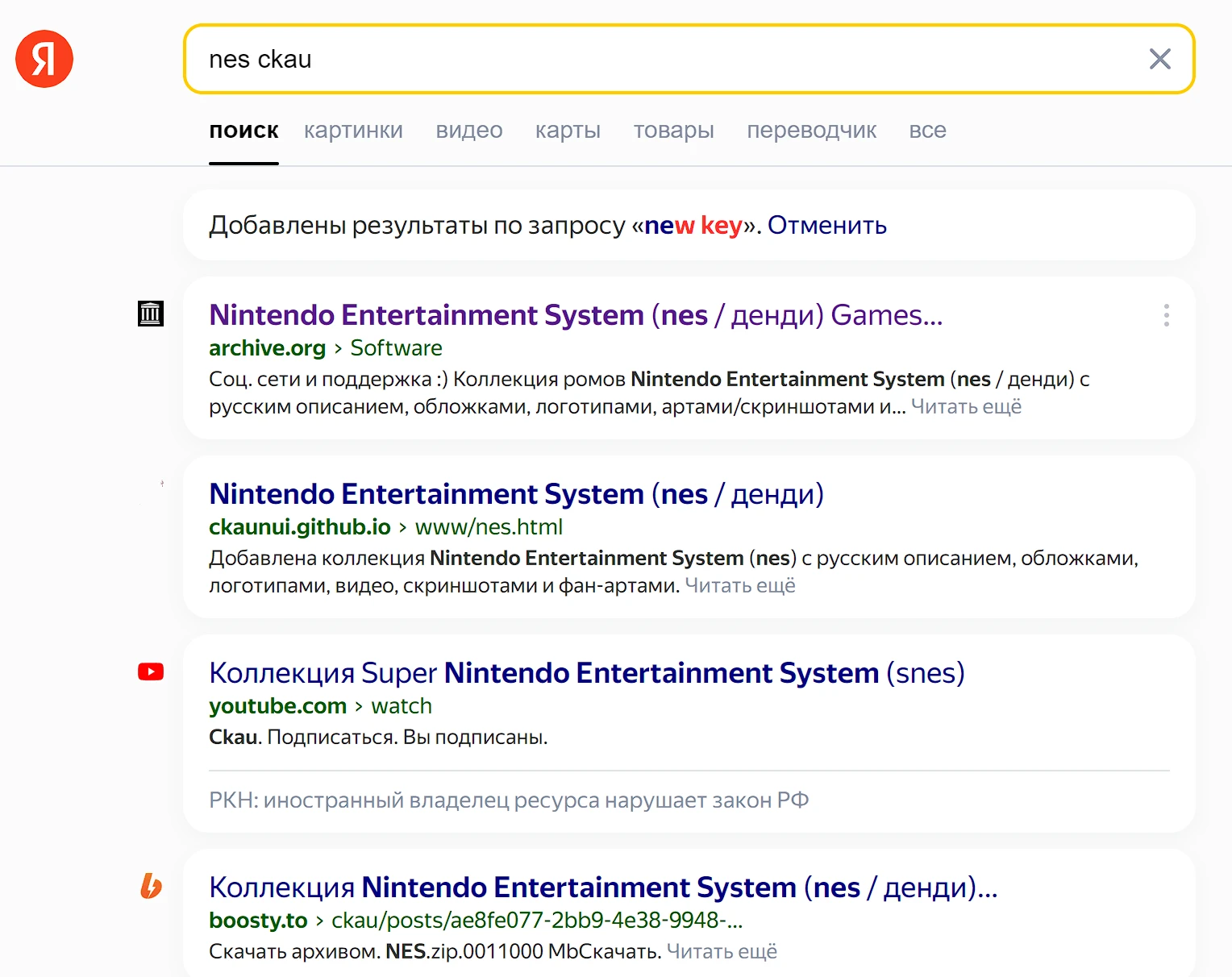Click the youtube.com domain link
The height and width of the screenshot is (977, 1232).
277,706
